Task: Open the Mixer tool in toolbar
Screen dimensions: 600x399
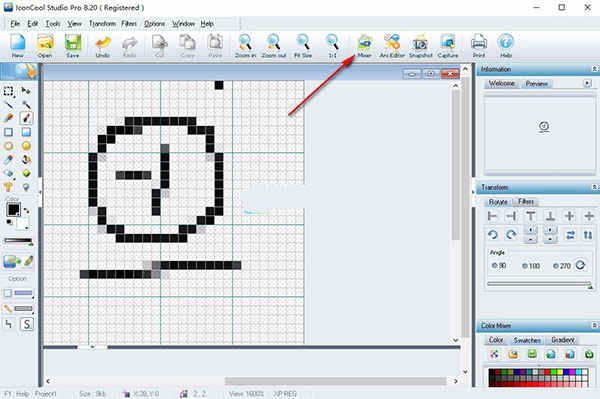Action: [364, 46]
